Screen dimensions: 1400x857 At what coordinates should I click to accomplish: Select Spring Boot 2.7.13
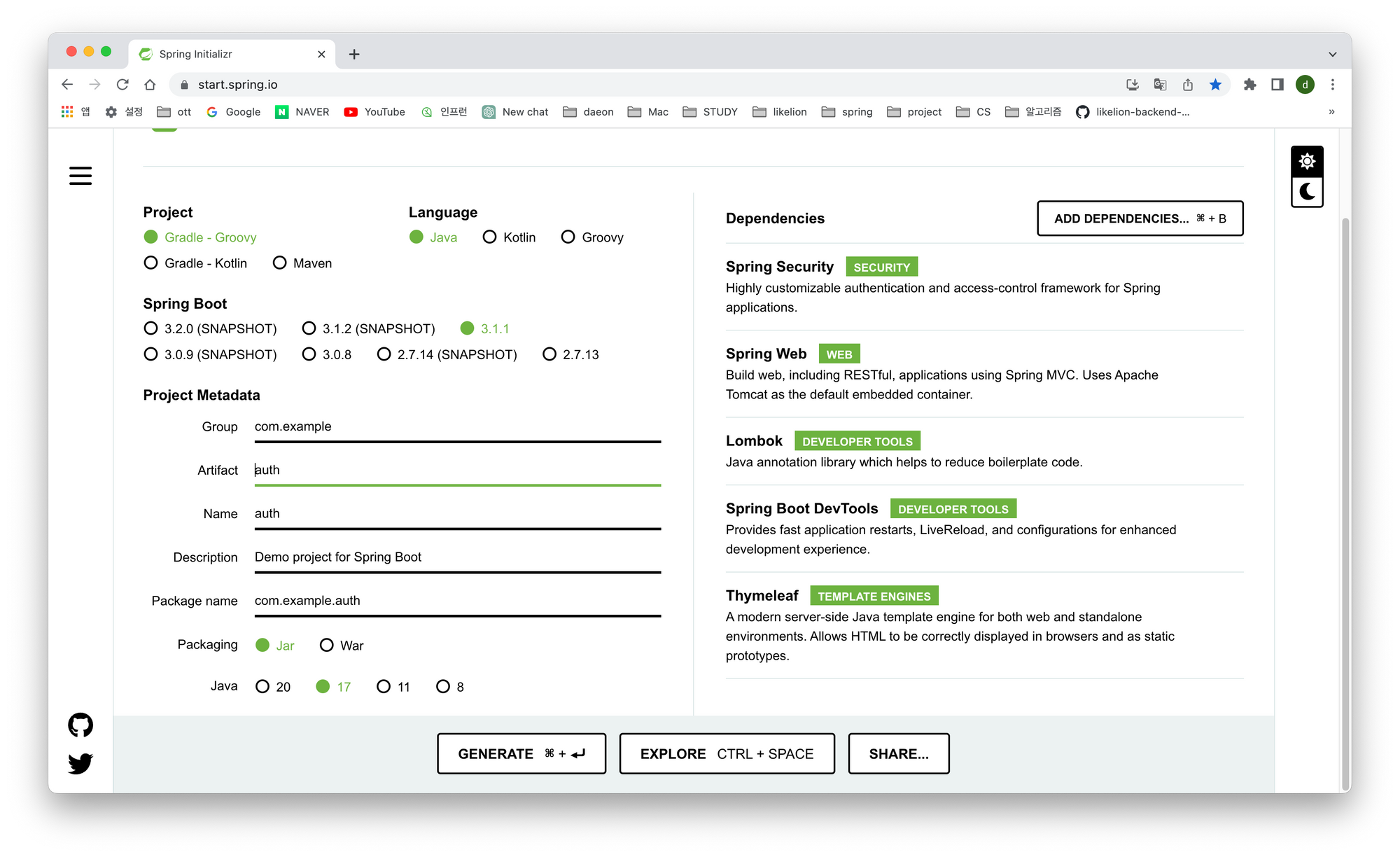pos(570,354)
